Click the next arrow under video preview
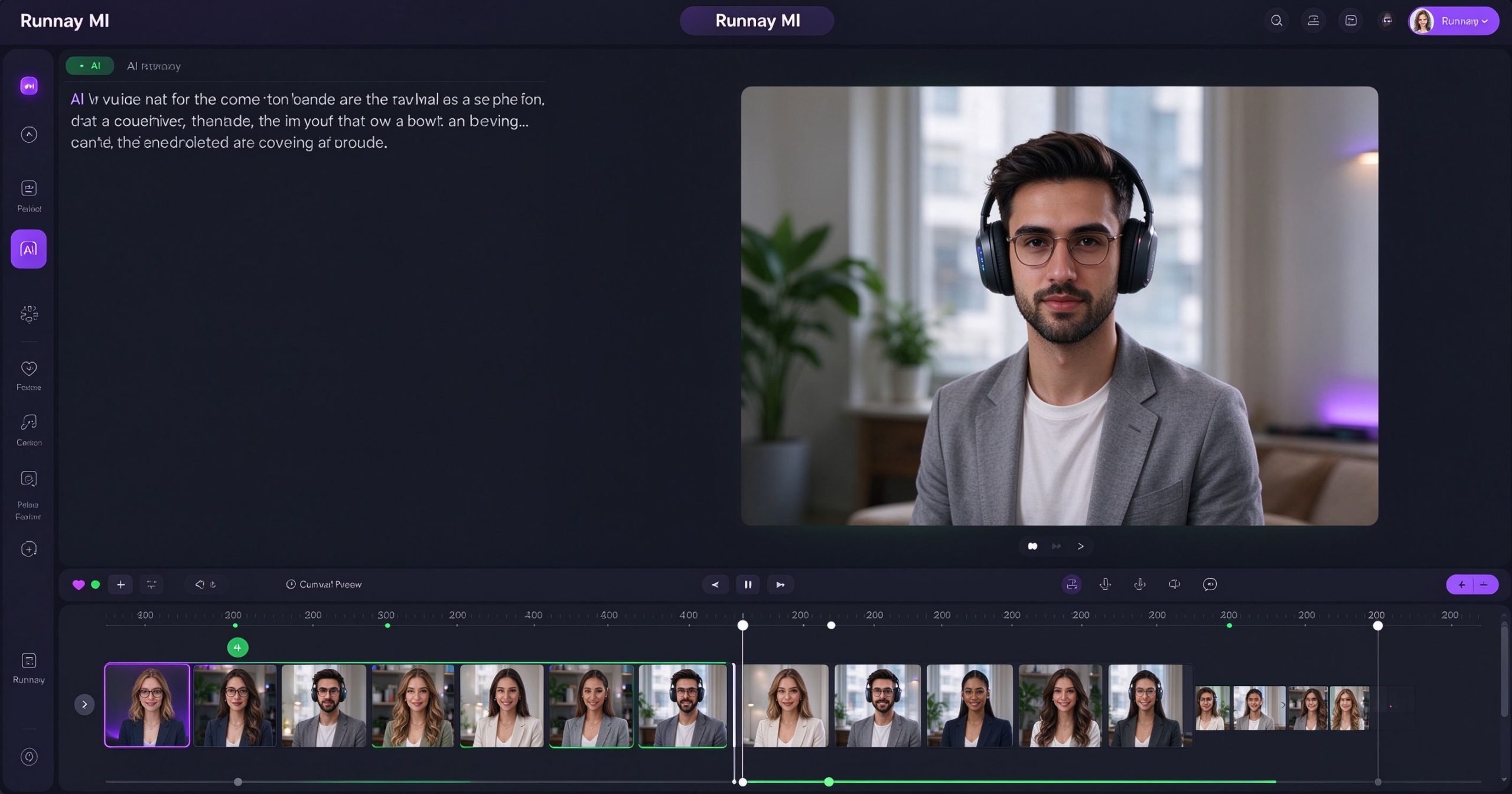Viewport: 1512px width, 794px height. (1080, 546)
